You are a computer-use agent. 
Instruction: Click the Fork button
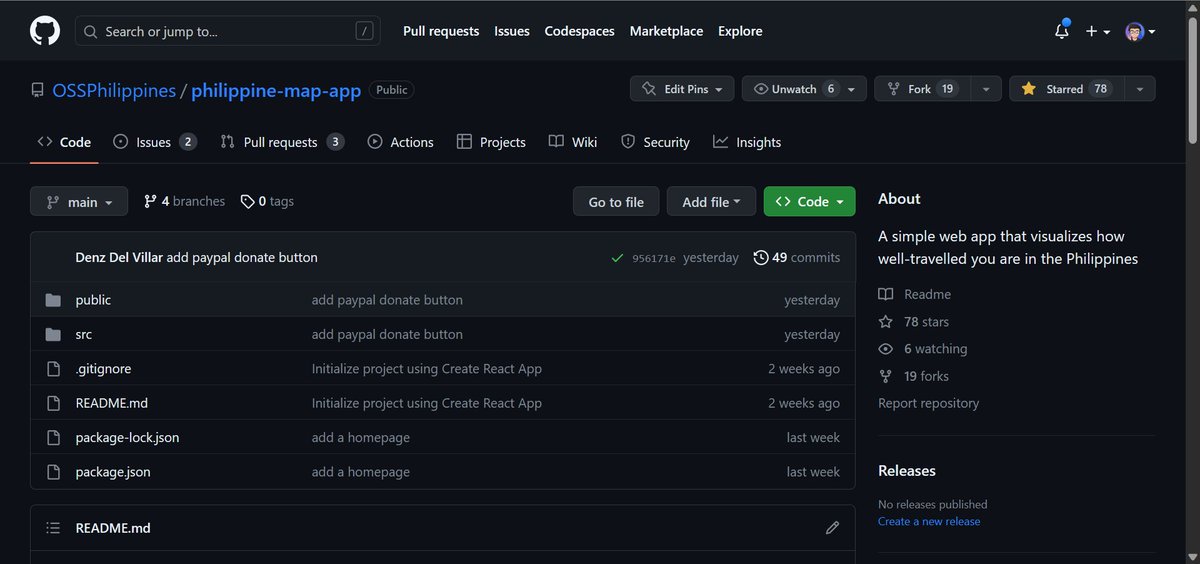[x=922, y=89]
